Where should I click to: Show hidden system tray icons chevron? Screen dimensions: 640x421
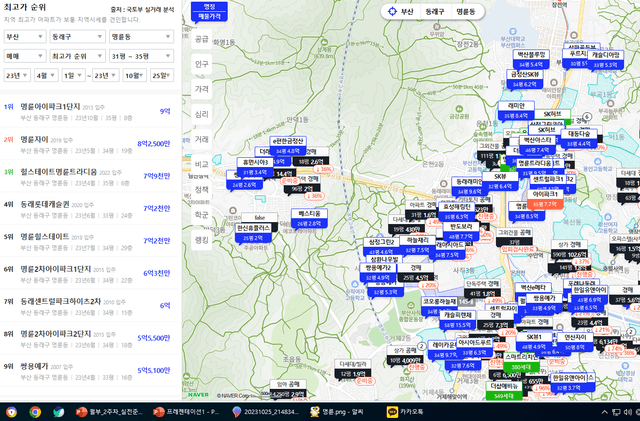(604, 412)
